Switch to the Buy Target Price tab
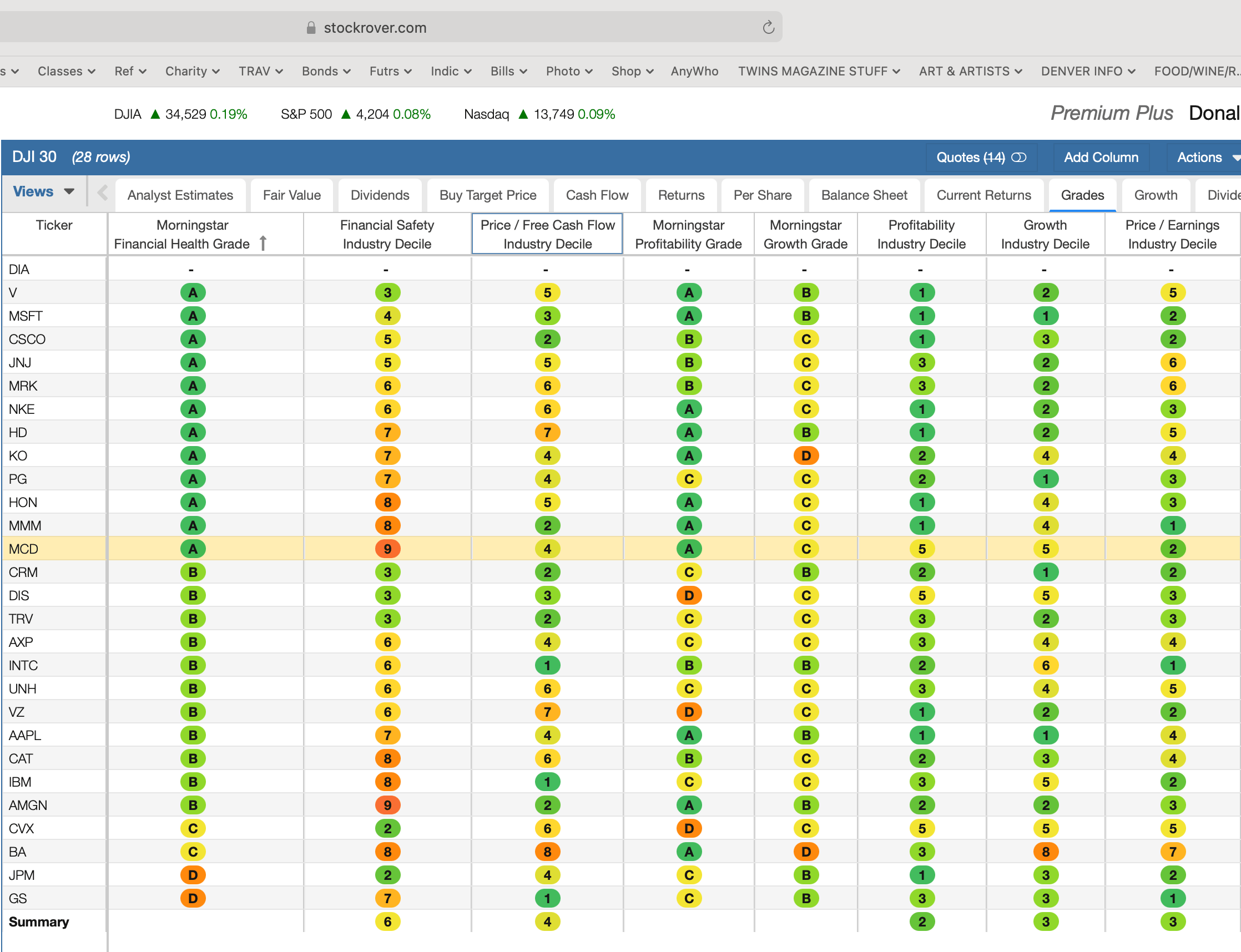This screenshot has width=1241, height=952. coord(488,195)
